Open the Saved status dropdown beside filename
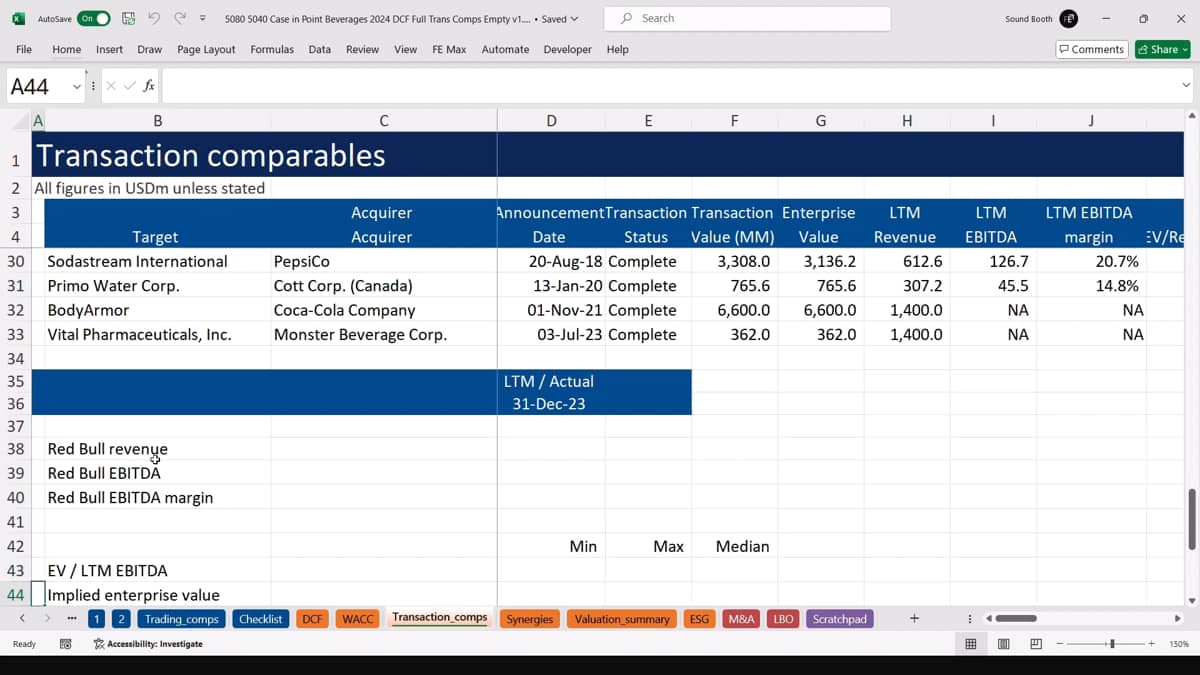The image size is (1200, 675). coord(560,19)
